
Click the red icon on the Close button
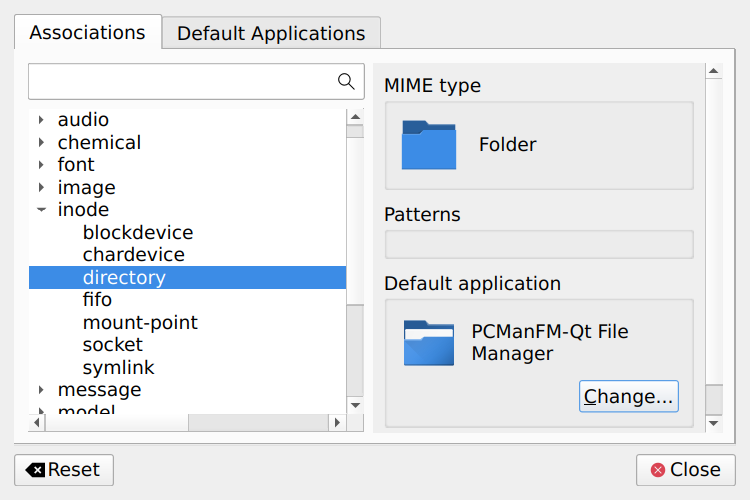658,470
